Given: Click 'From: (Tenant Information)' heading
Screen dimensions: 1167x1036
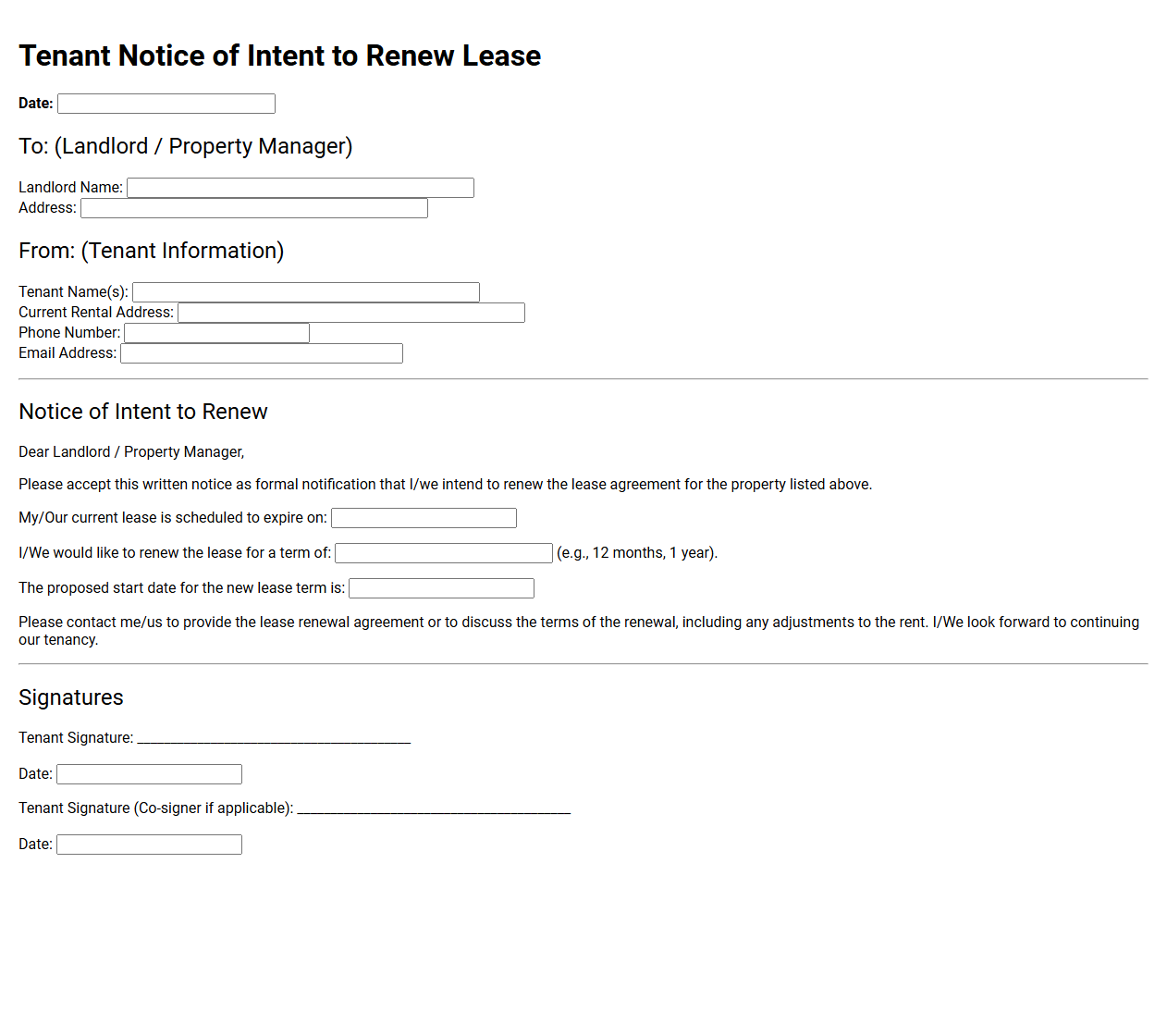Looking at the screenshot, I should [152, 251].
